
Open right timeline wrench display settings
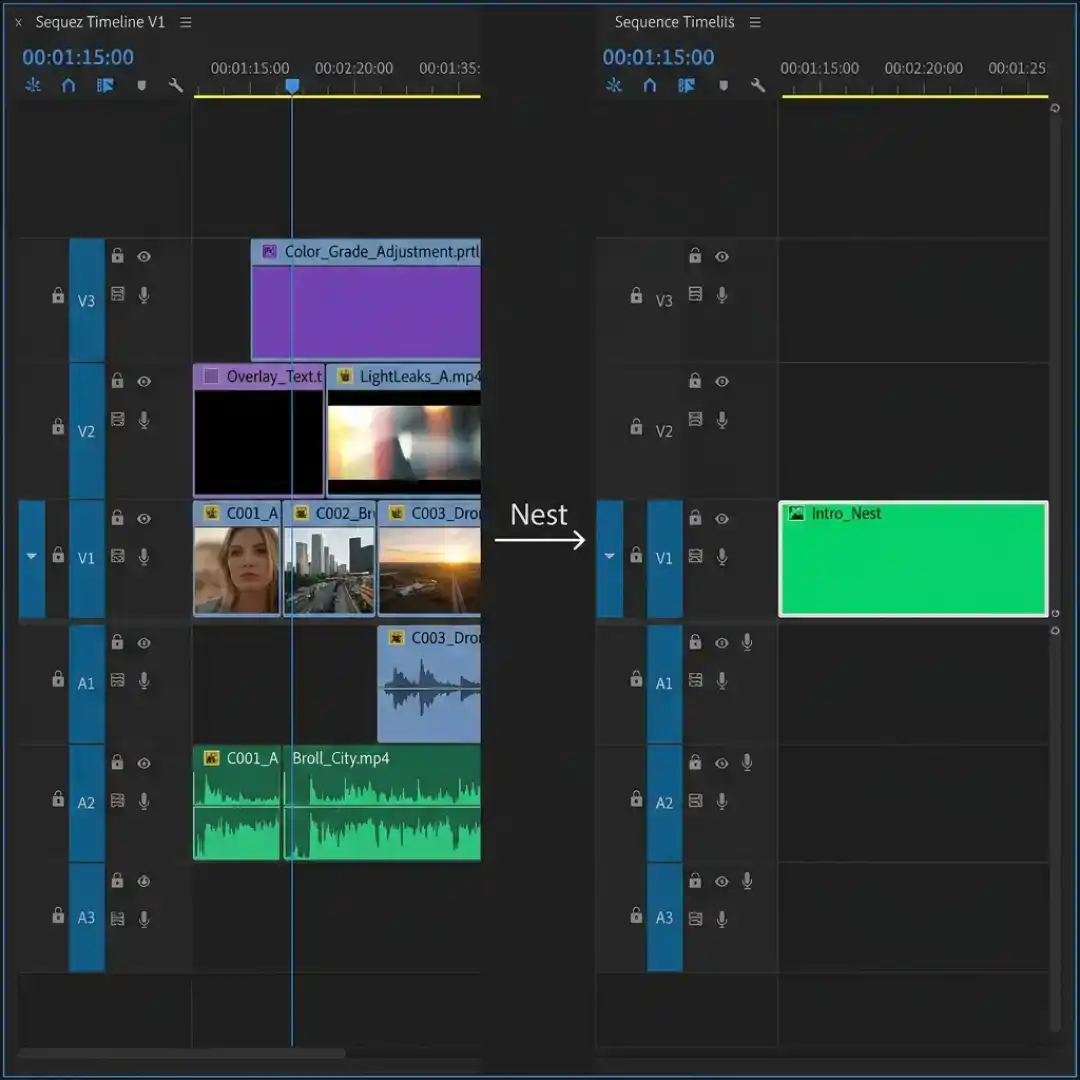(758, 85)
